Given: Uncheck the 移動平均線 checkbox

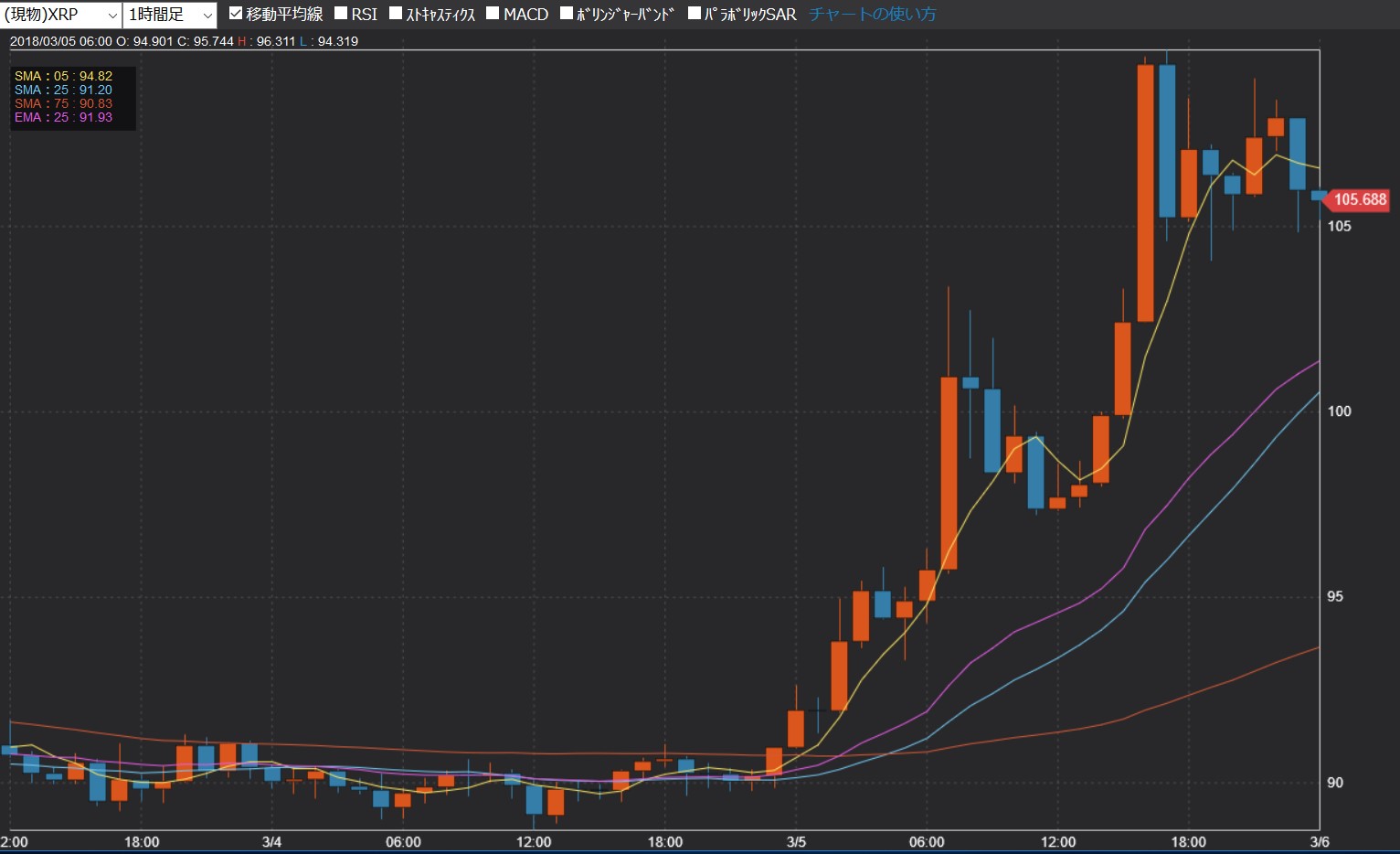Looking at the screenshot, I should [236, 14].
